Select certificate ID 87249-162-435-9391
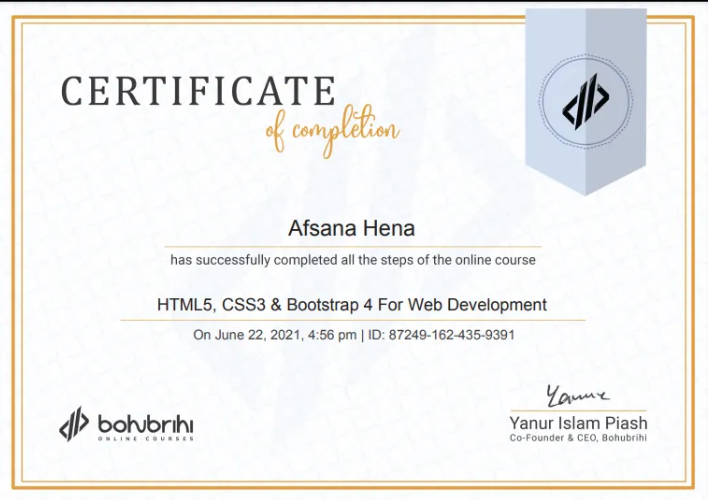This screenshot has height=500, width=708. pyautogui.click(x=450, y=335)
